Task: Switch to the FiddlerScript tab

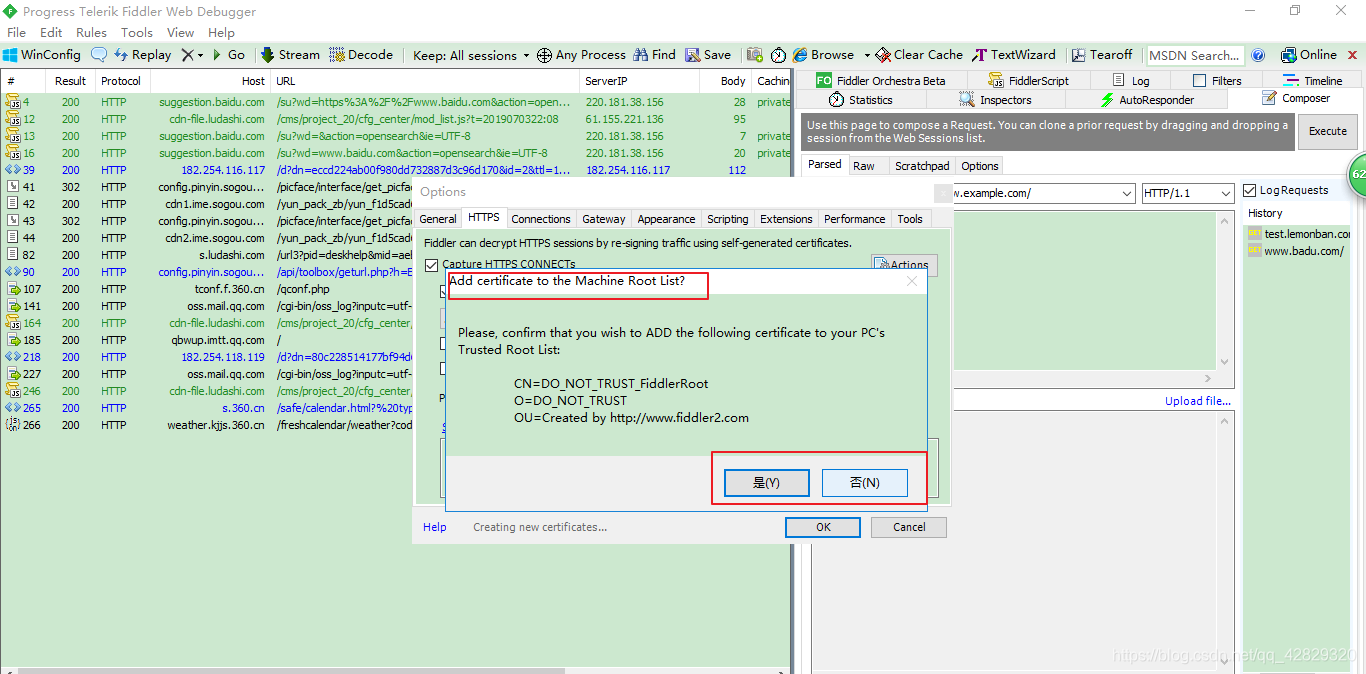Action: tap(1028, 81)
